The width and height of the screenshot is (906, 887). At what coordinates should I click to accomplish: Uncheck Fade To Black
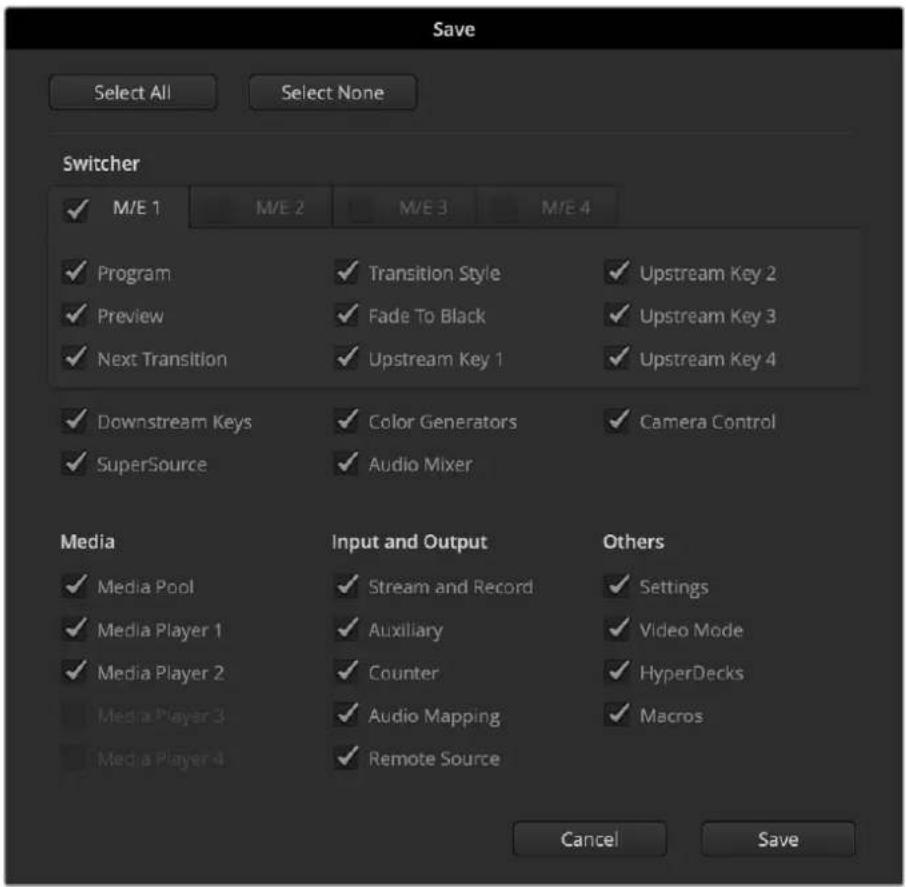pyautogui.click(x=347, y=315)
